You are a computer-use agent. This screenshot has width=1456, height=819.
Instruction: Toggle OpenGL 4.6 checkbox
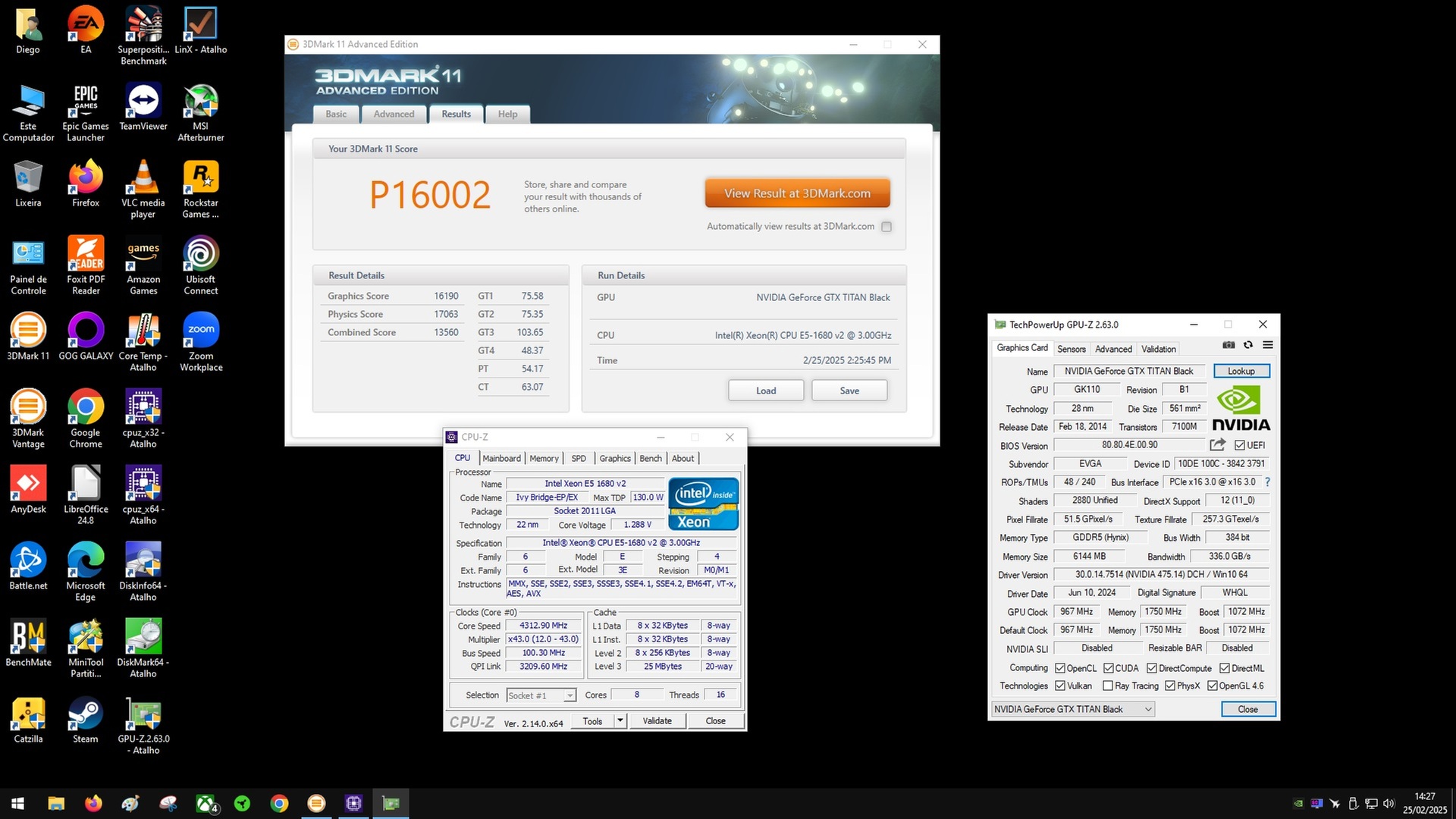[1213, 686]
